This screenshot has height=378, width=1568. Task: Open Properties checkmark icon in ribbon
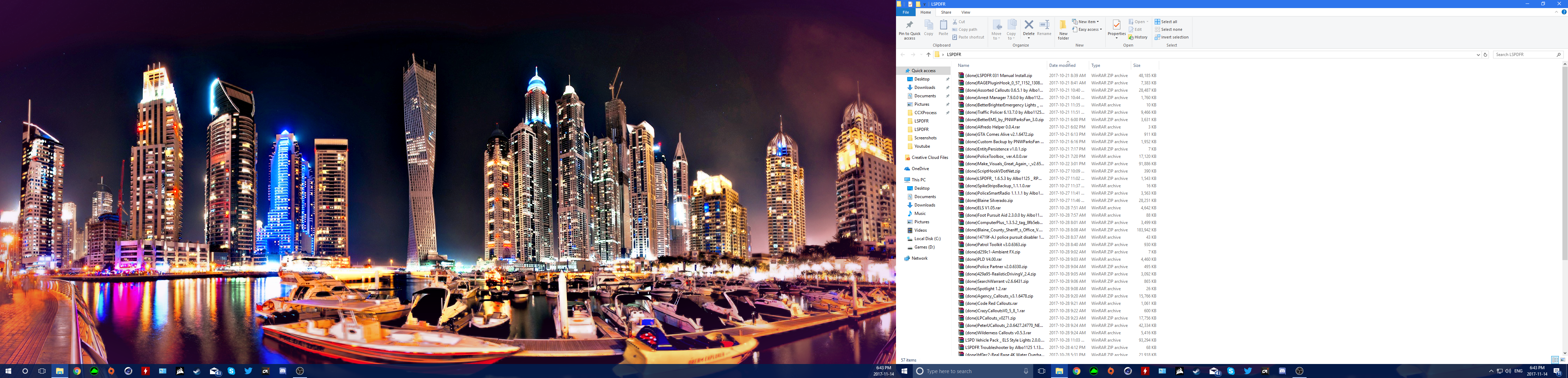tap(1116, 25)
